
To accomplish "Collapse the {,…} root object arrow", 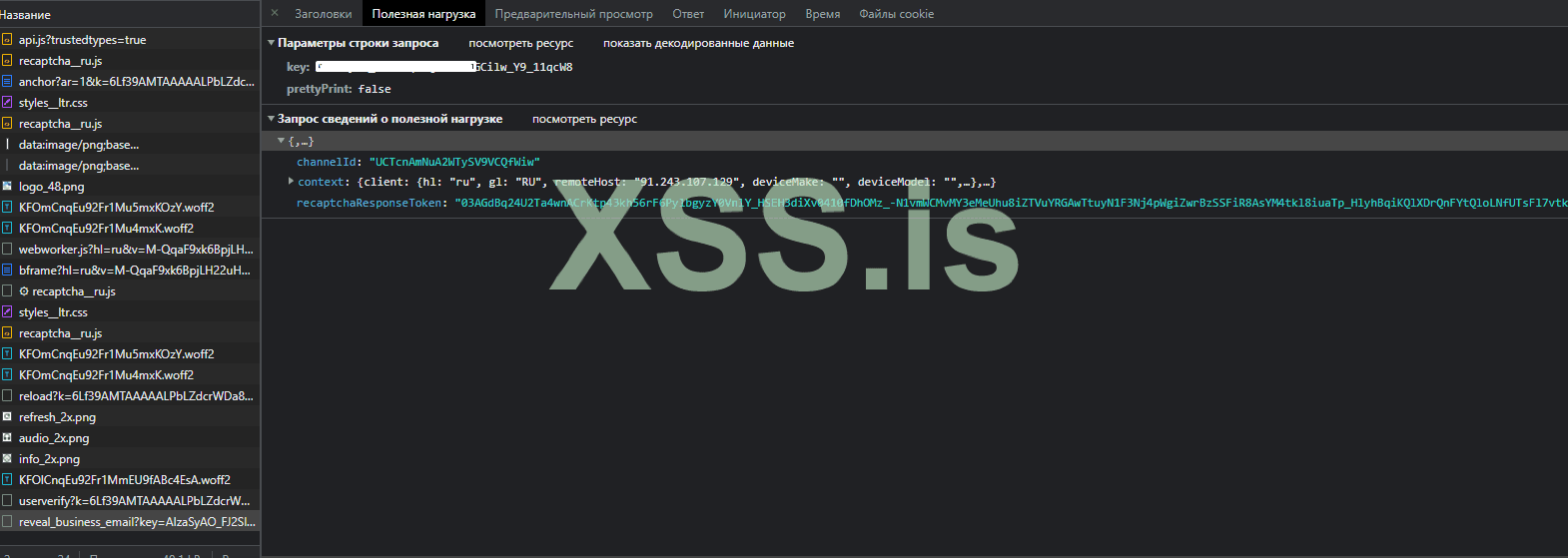I will tap(282, 141).
